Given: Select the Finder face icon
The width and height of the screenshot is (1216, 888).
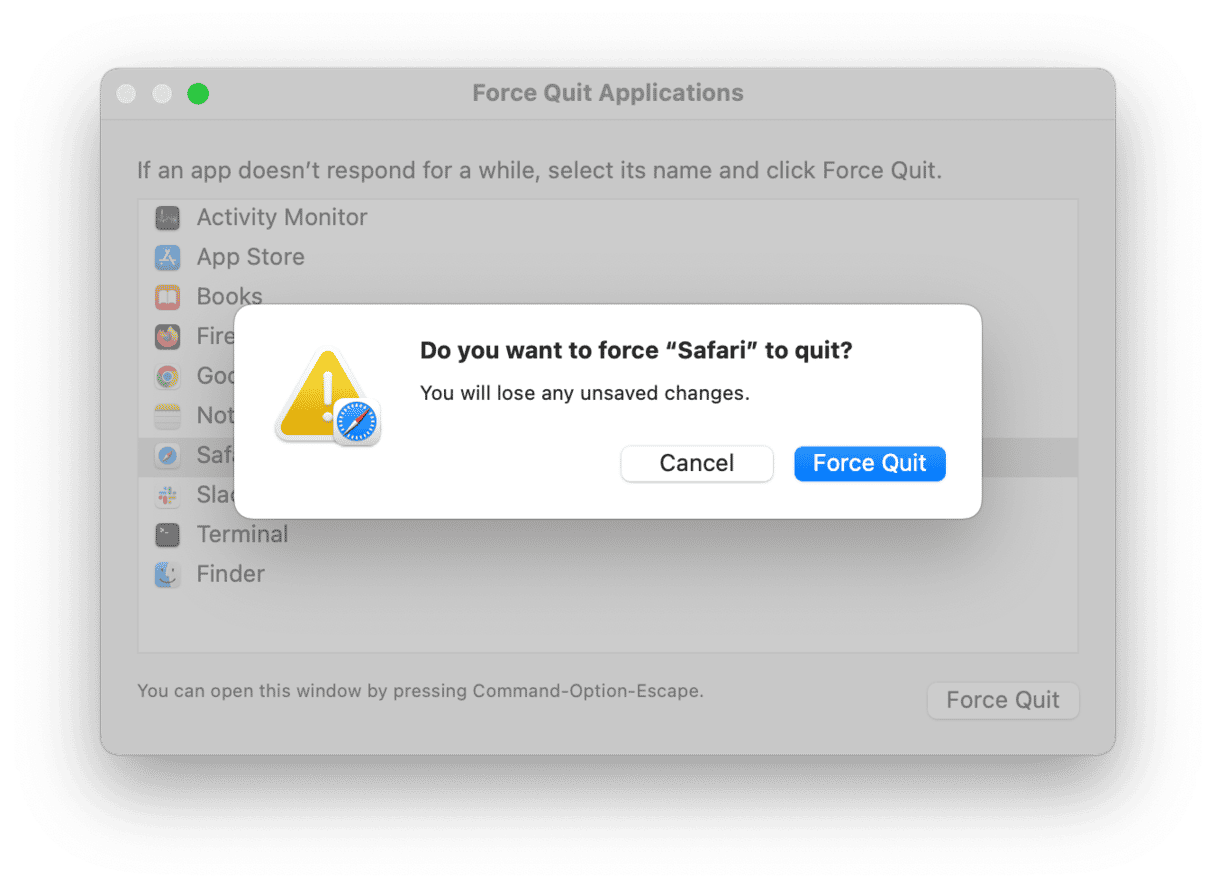Looking at the screenshot, I should click(167, 574).
